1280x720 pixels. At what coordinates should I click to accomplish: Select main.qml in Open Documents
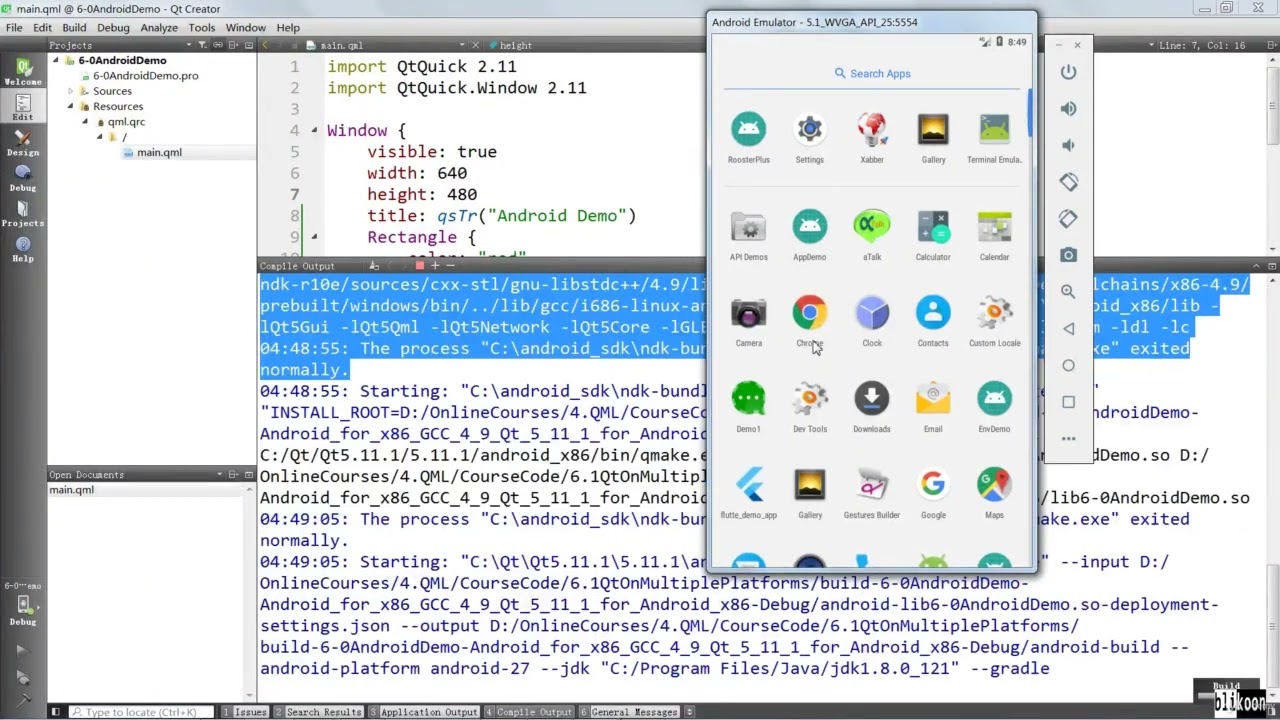click(72, 490)
